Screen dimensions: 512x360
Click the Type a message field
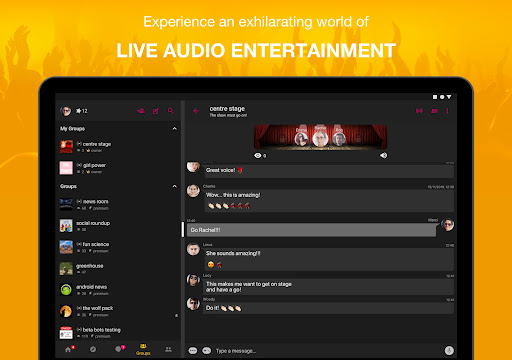point(327,351)
